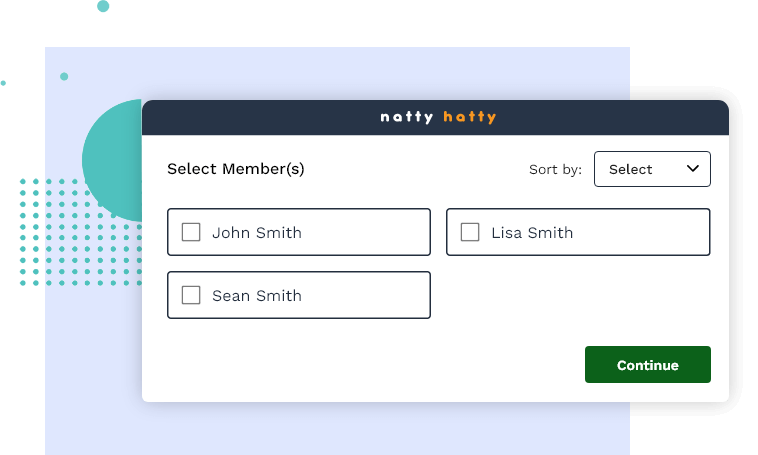Select the Sean Smith checkbox
Viewport: 758px width, 455px height.
(191, 295)
